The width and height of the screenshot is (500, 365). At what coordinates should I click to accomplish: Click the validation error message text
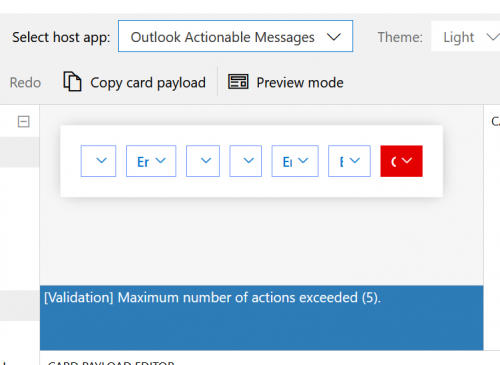[212, 297]
